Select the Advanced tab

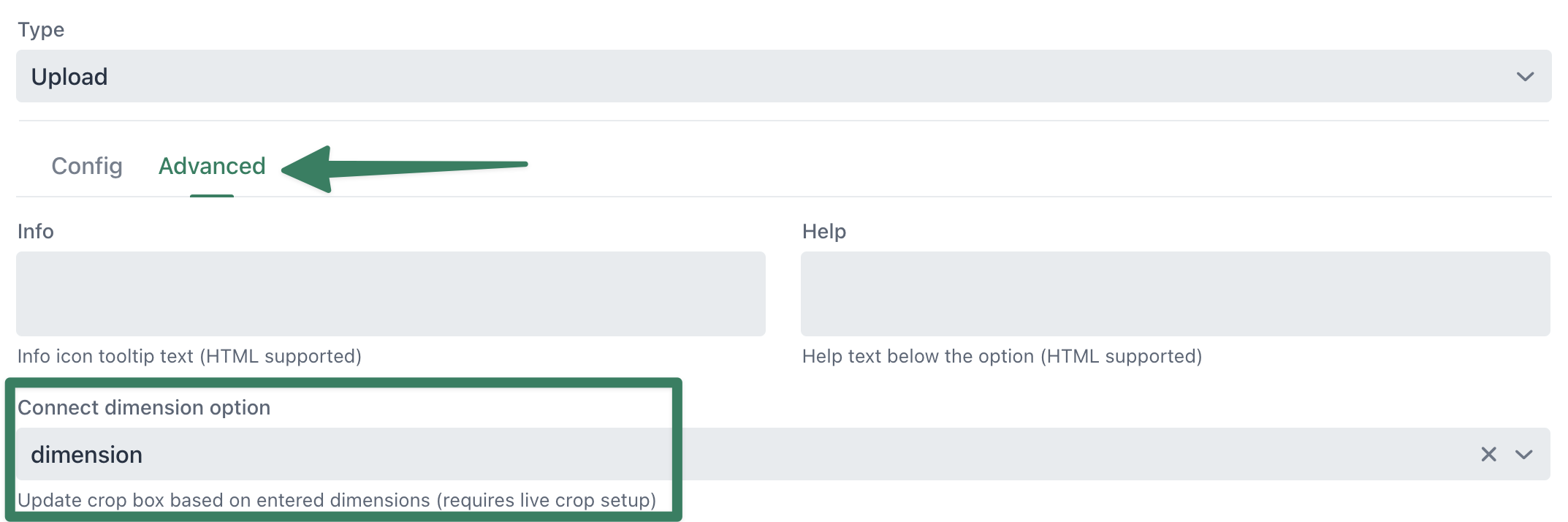211,166
